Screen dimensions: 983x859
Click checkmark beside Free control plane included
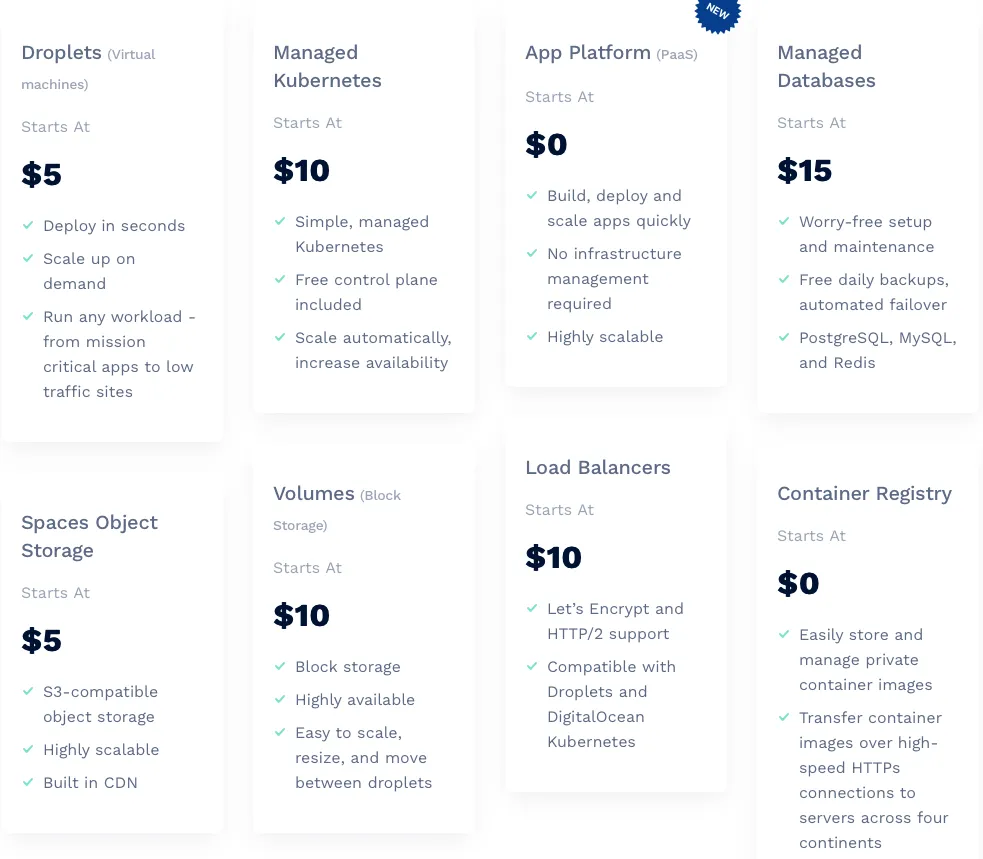[280, 279]
